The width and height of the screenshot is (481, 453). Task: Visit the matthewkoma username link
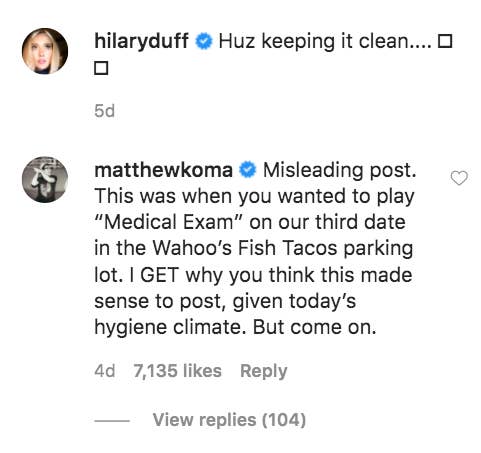(x=164, y=170)
